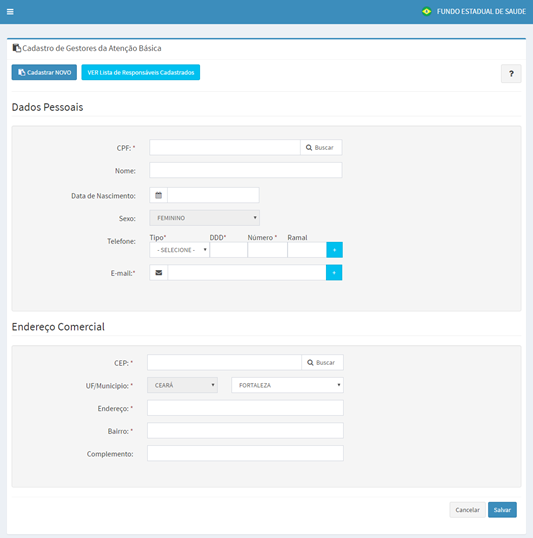Open the phone Tipo SELECIONE dropdown
The width and height of the screenshot is (533, 538).
pos(179,250)
